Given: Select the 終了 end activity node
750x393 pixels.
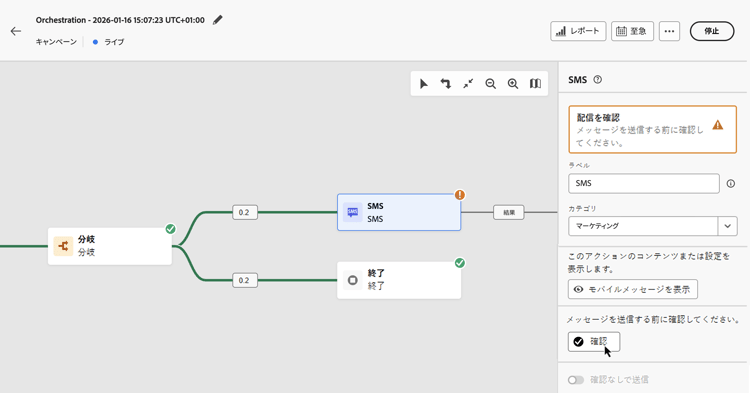Looking at the screenshot, I should click(399, 280).
